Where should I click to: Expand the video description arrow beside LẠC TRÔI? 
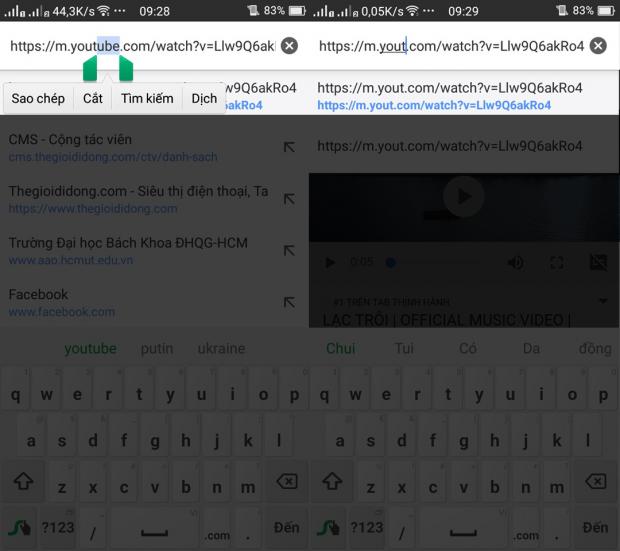click(x=603, y=301)
